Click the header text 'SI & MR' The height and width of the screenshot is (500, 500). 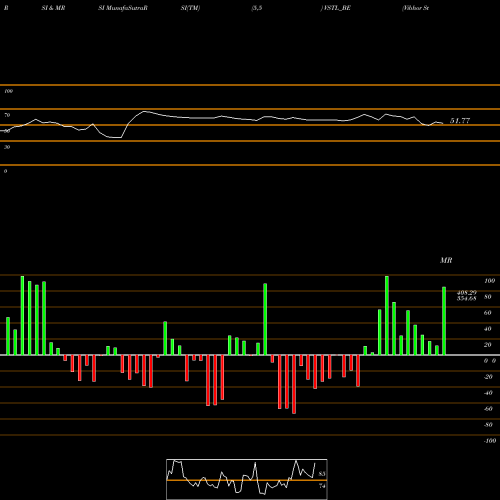tap(53, 8)
